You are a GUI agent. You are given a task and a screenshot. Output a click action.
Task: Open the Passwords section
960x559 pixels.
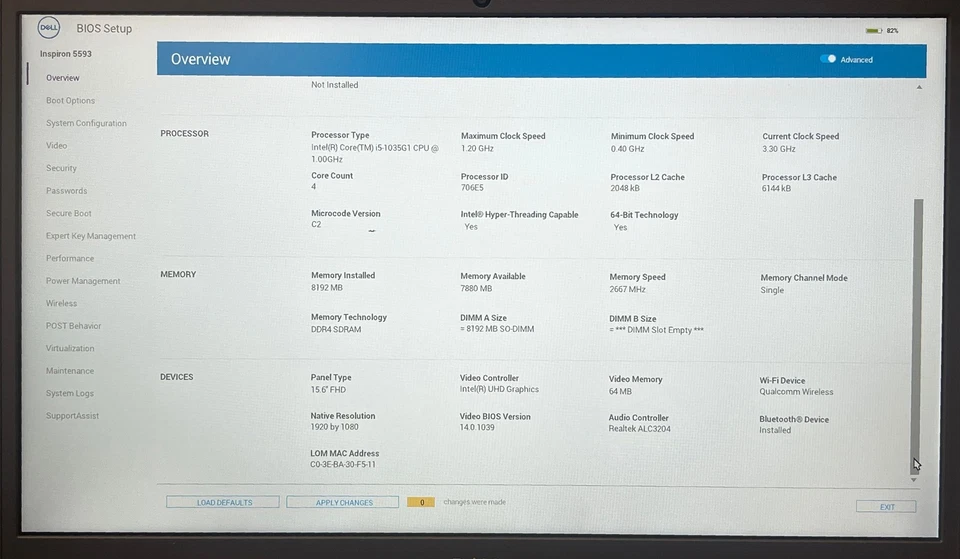point(66,190)
